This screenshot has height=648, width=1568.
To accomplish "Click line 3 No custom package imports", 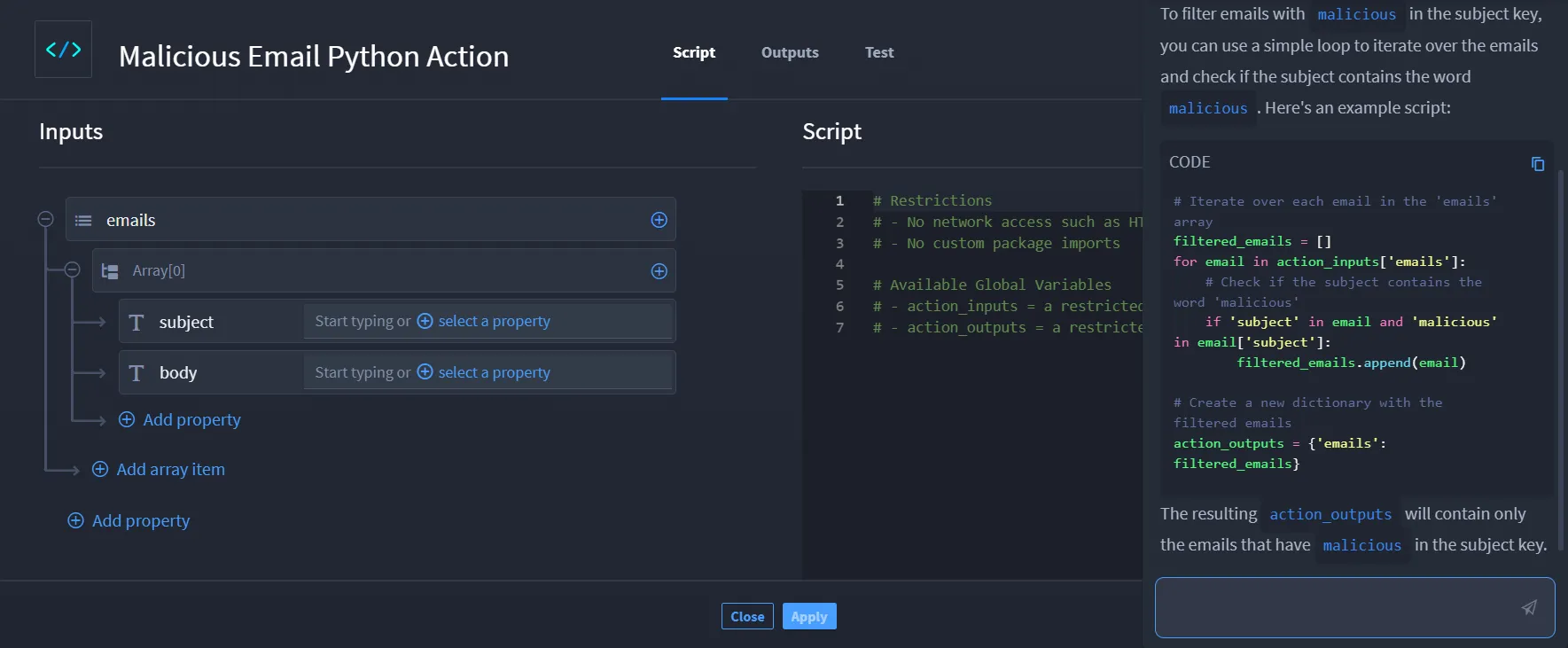I will coord(996,243).
